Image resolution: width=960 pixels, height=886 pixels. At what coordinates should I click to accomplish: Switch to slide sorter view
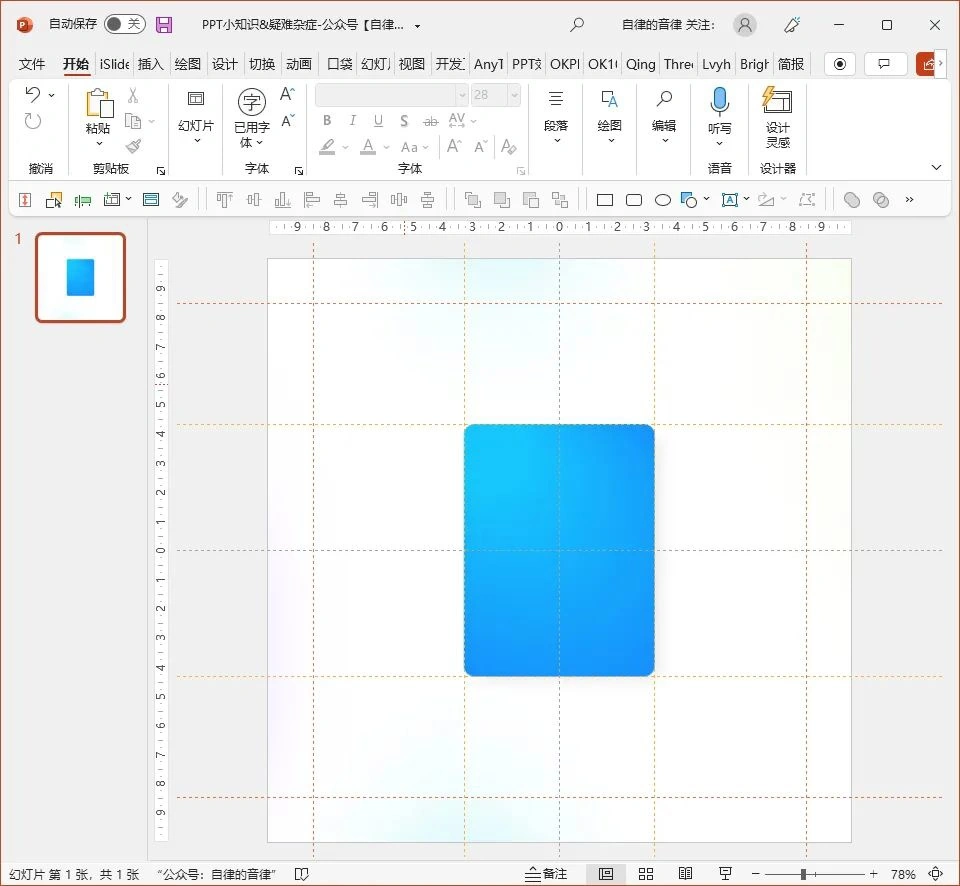[646, 874]
